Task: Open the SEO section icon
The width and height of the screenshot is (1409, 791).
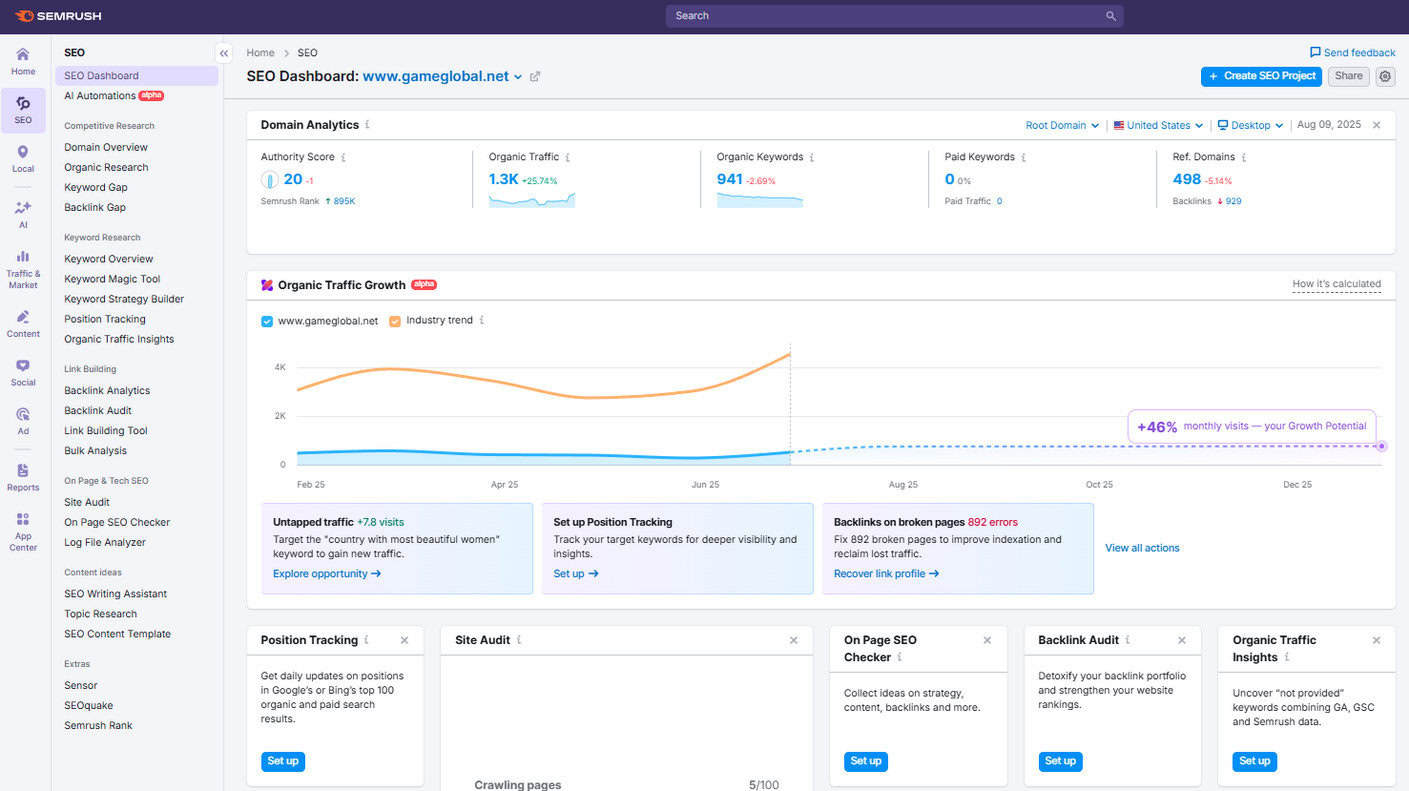Action: click(x=23, y=110)
